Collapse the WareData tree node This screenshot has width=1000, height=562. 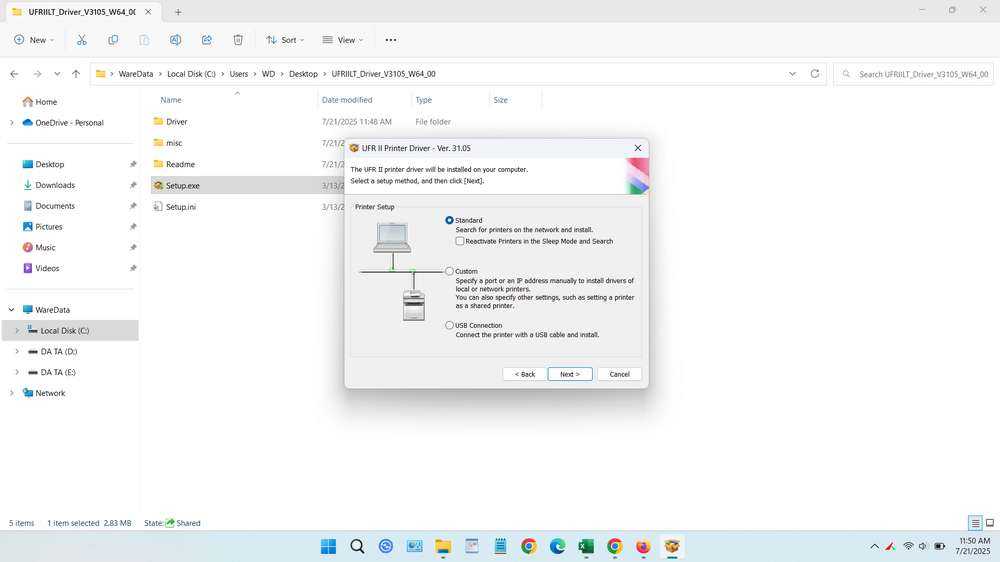pos(11,309)
